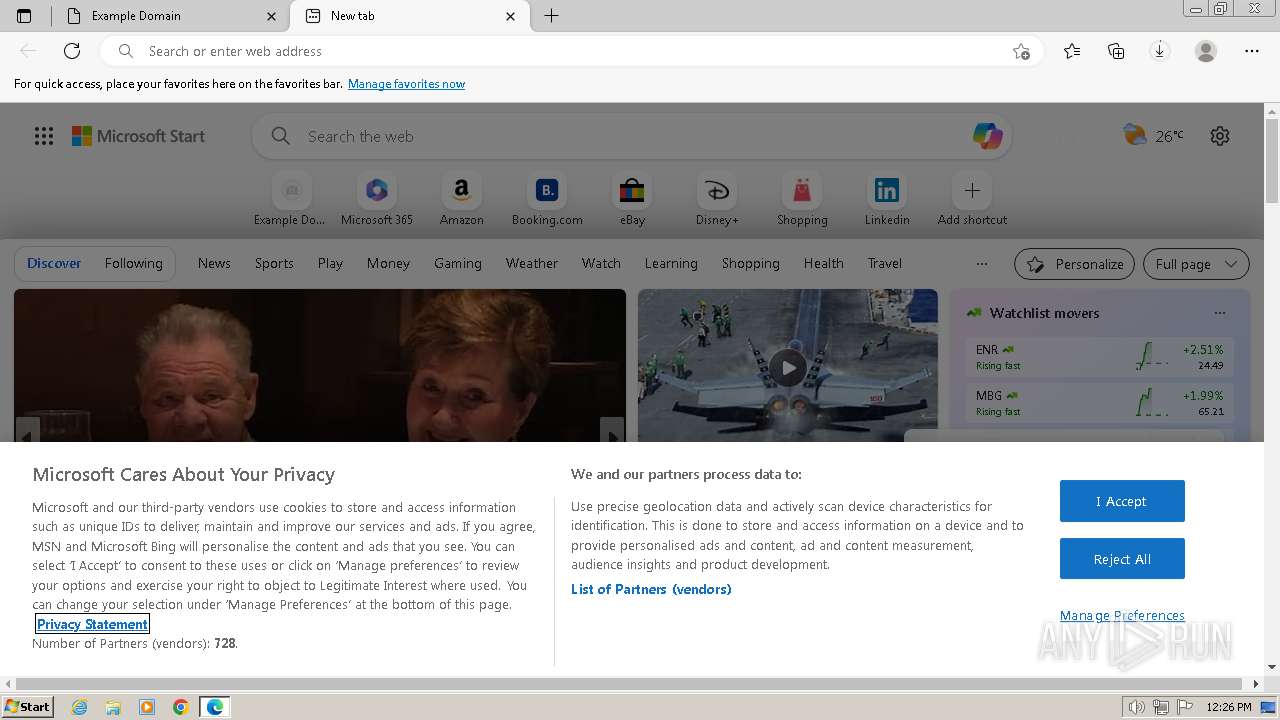Open Copilot icon in search box
This screenshot has height=720, width=1280.
point(987,136)
